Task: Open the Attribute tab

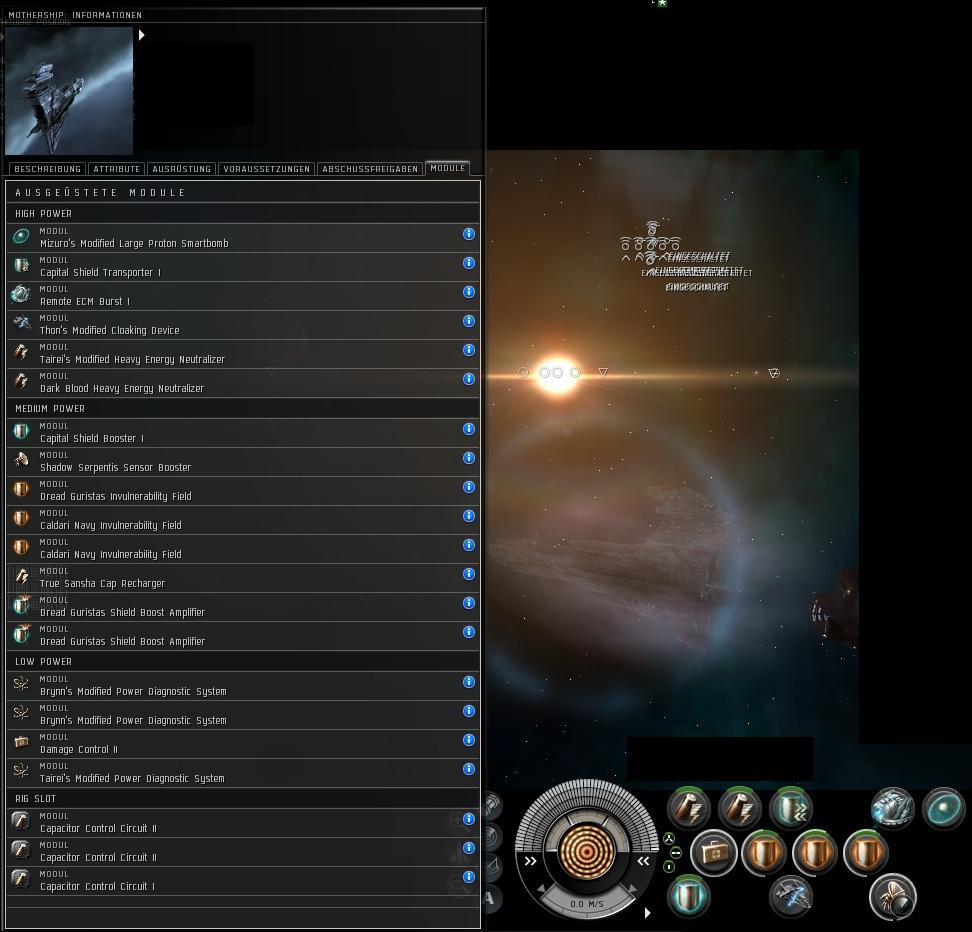Action: pyautogui.click(x=117, y=169)
